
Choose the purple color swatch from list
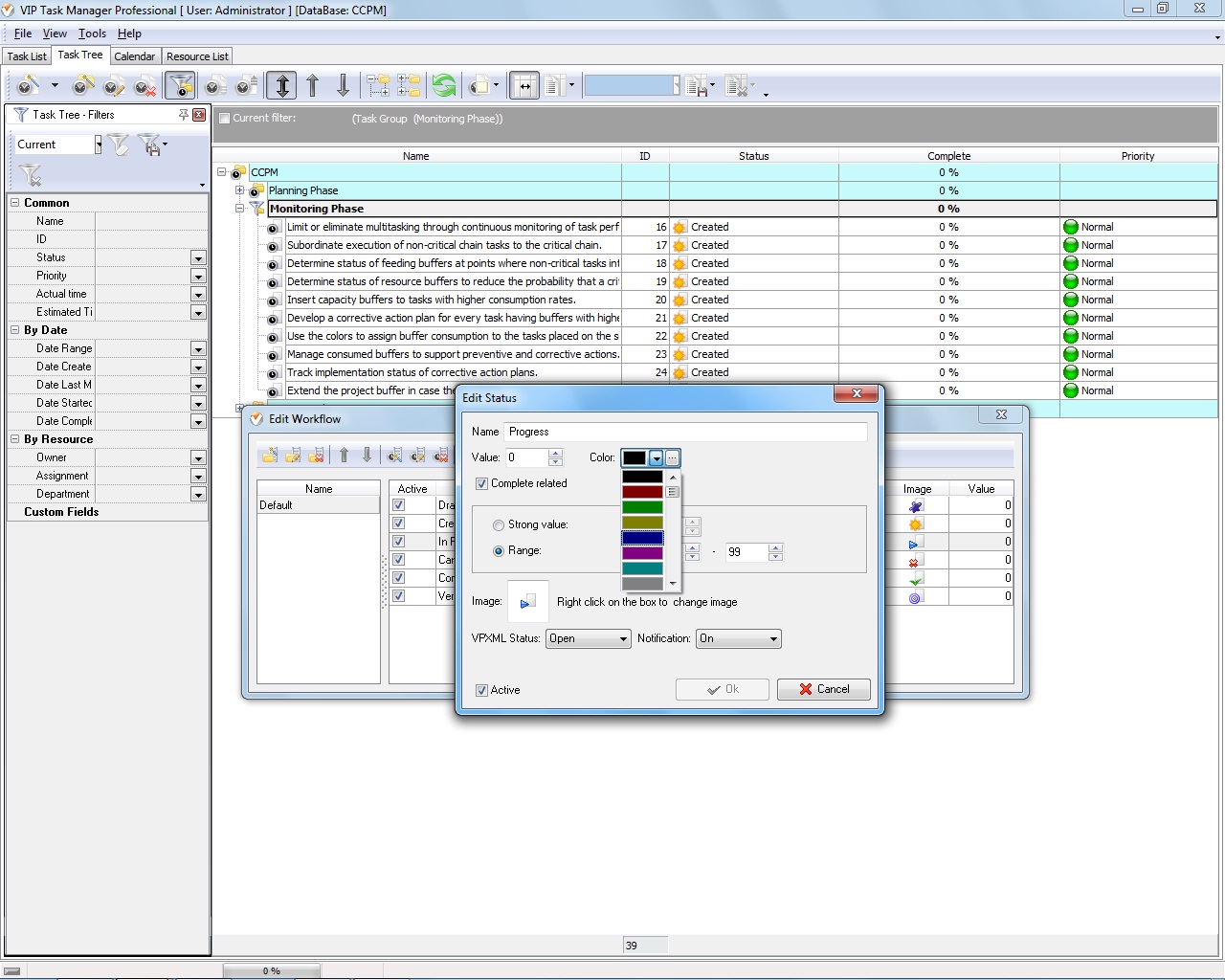[642, 553]
